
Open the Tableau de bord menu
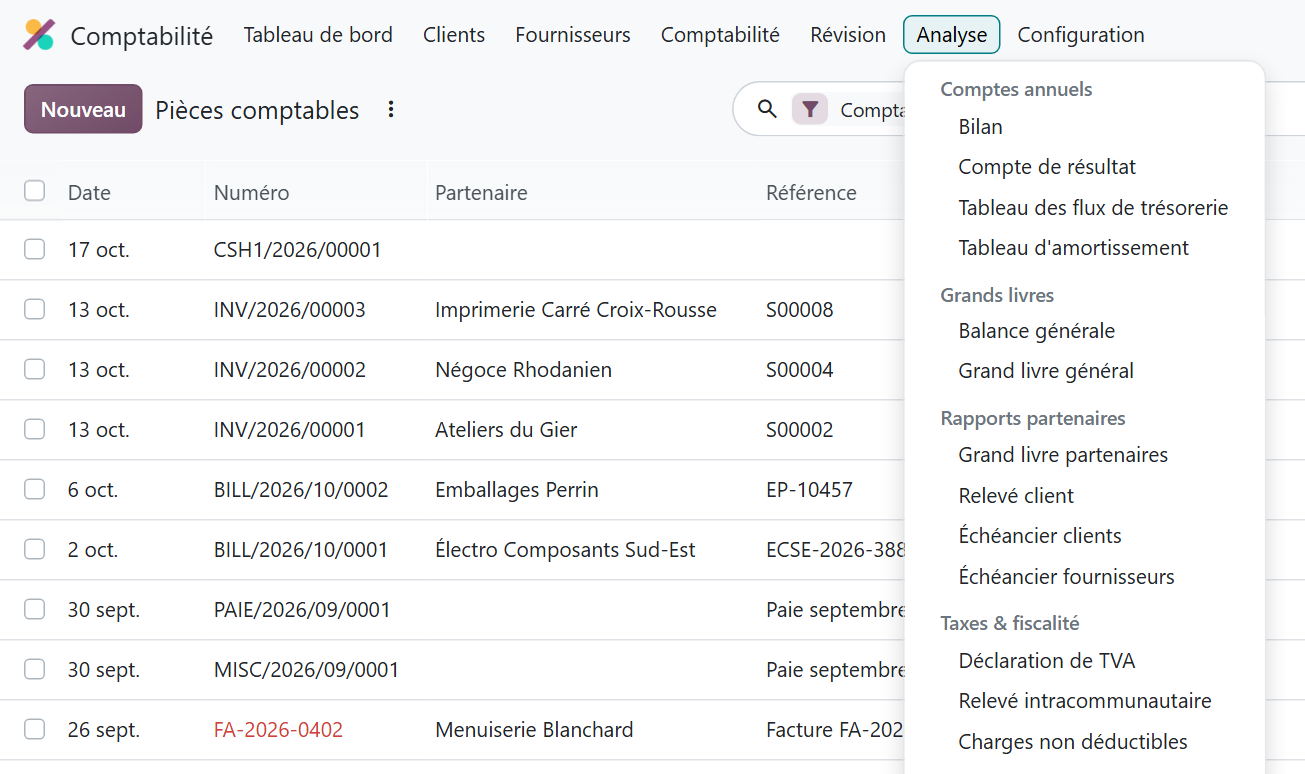318,35
